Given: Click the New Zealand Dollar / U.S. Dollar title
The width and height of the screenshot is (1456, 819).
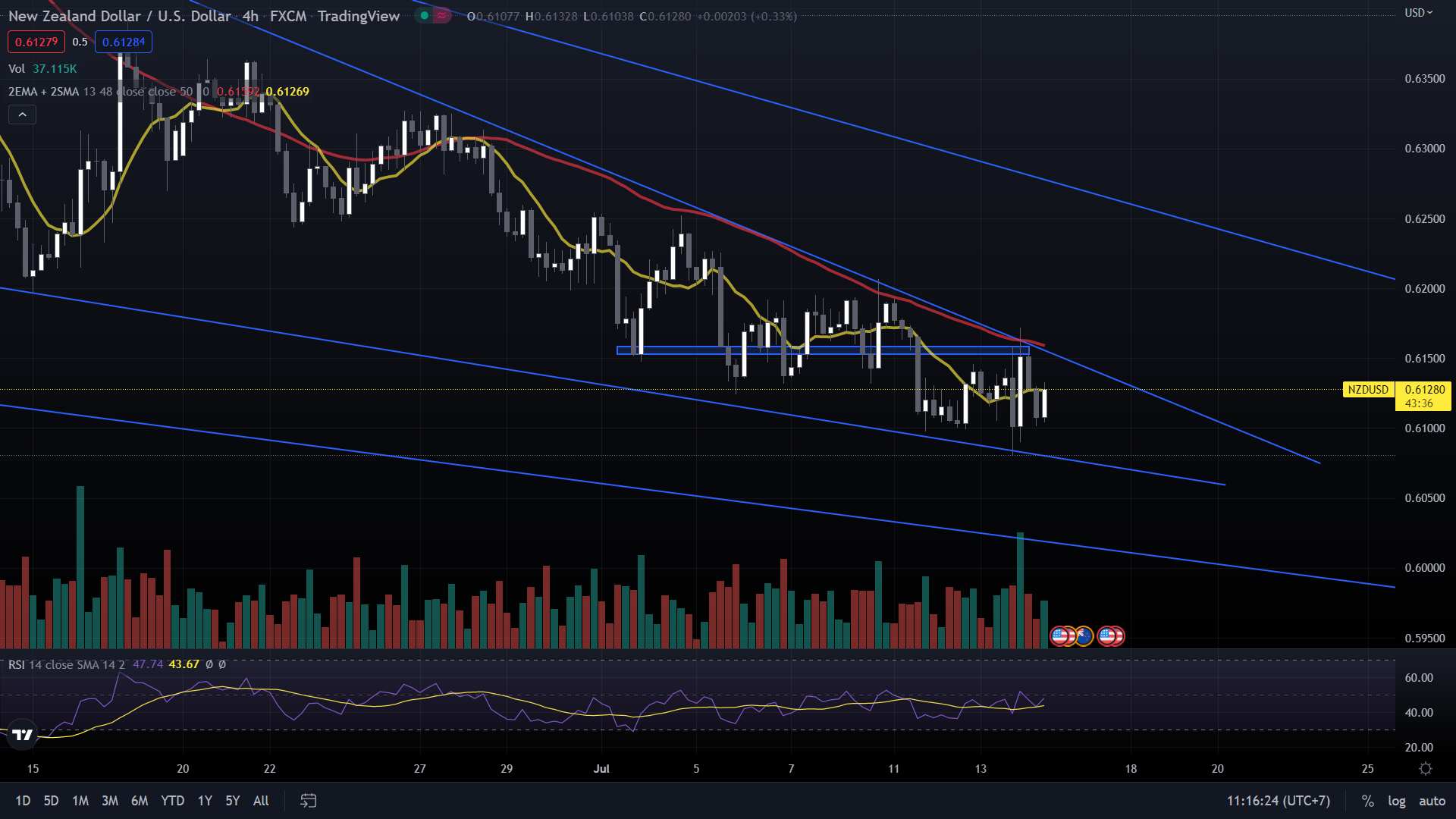Looking at the screenshot, I should (x=120, y=16).
